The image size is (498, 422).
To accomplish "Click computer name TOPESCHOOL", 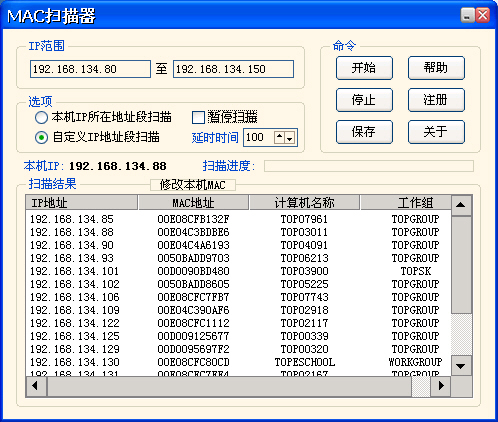I will (305, 362).
